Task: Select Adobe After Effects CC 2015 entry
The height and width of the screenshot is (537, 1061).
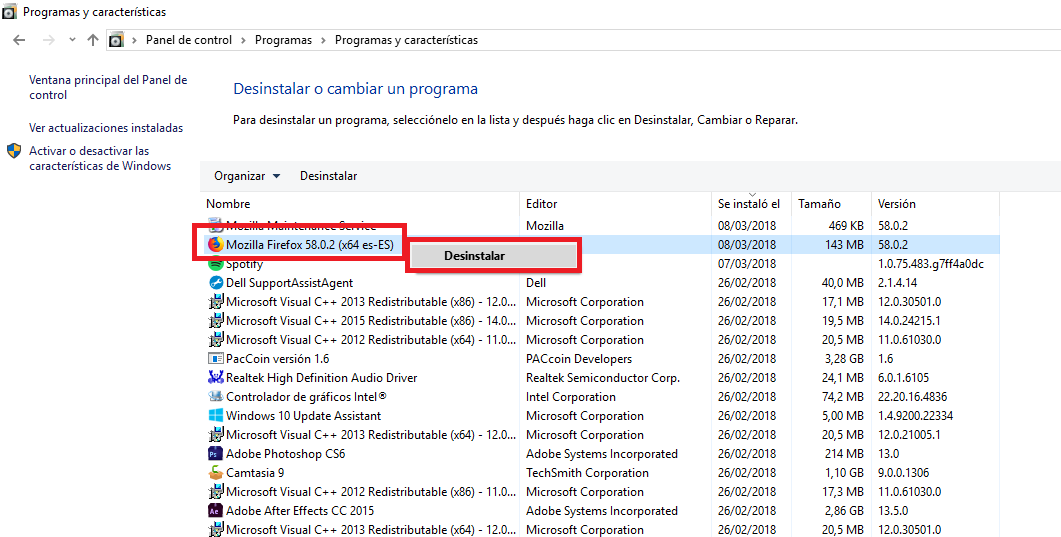Action: 300,511
